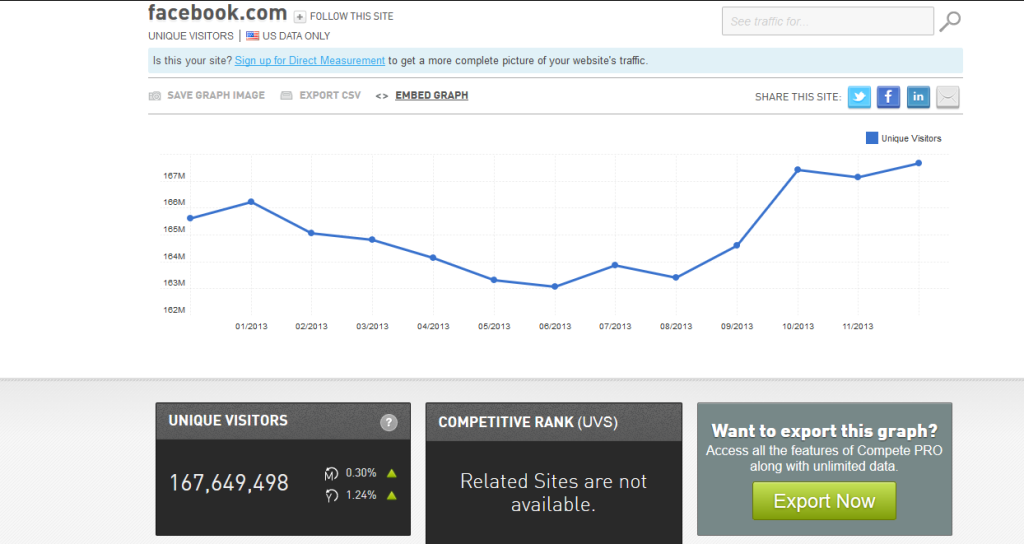Screen dimensions: 1024x544
Task: Click the Unique Visitors metric label under facebook.com
Action: 191,36
